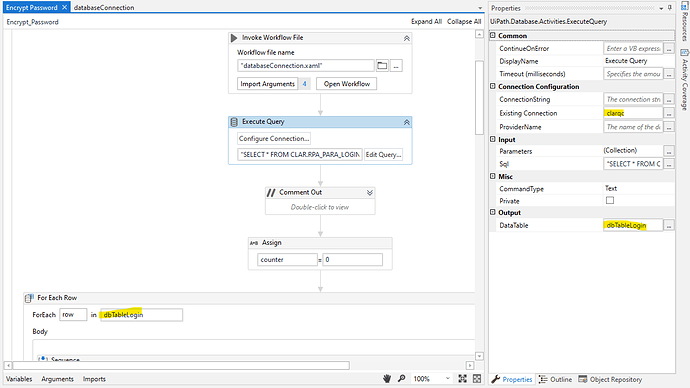Browse for workflow file with folder icon
690x388 pixels.
pos(382,66)
